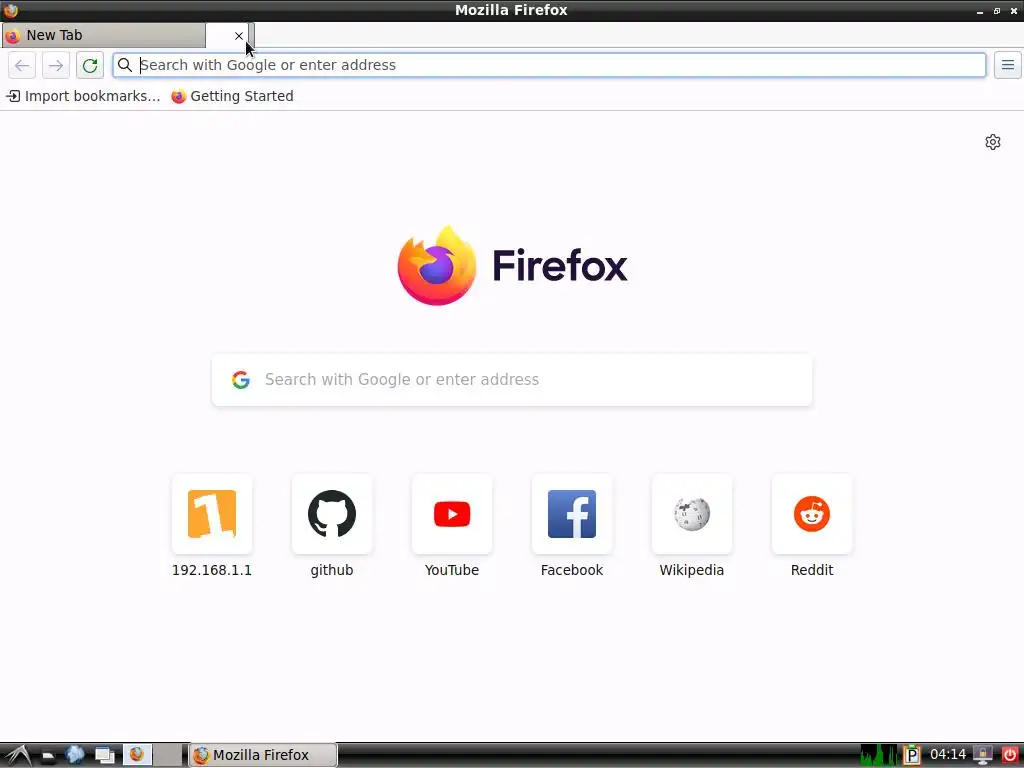The image size is (1024, 768).
Task: Open Import bookmarks from the toolbar
Action: pos(83,97)
